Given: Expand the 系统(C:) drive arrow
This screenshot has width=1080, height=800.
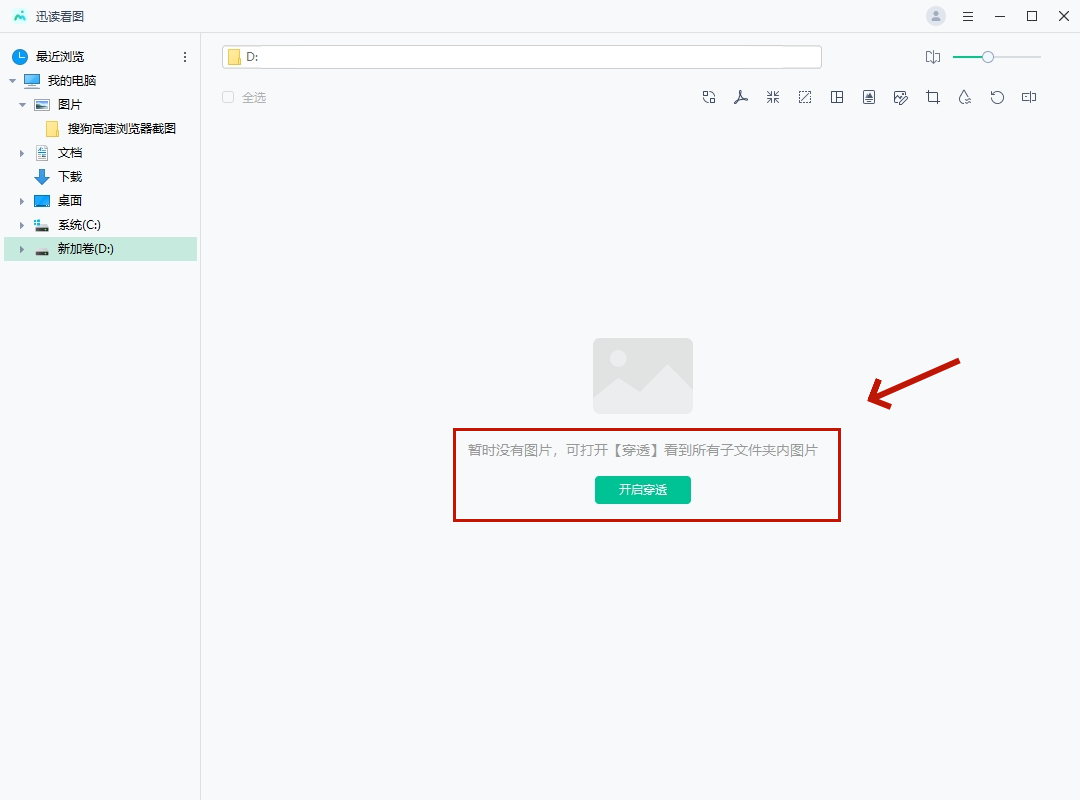Looking at the screenshot, I should pyautogui.click(x=22, y=225).
